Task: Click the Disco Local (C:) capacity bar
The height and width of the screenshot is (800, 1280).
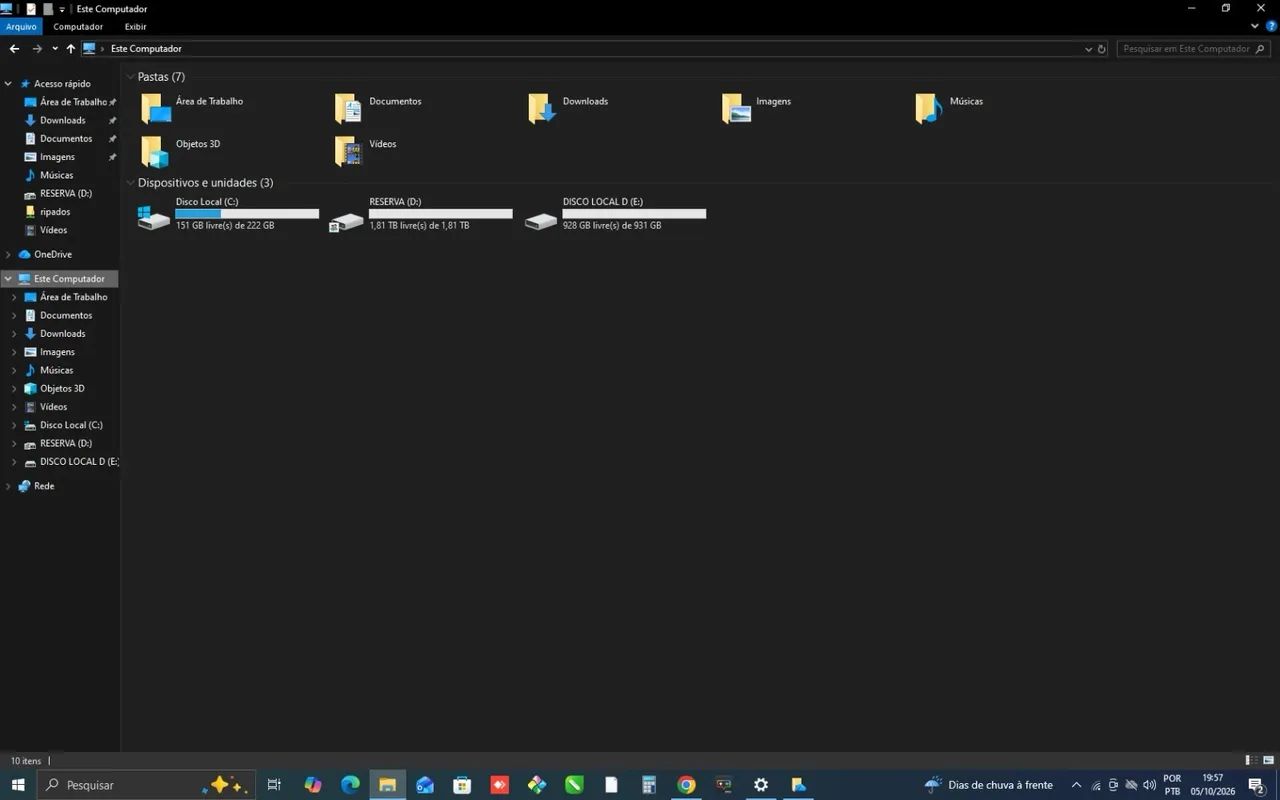Action: click(247, 213)
